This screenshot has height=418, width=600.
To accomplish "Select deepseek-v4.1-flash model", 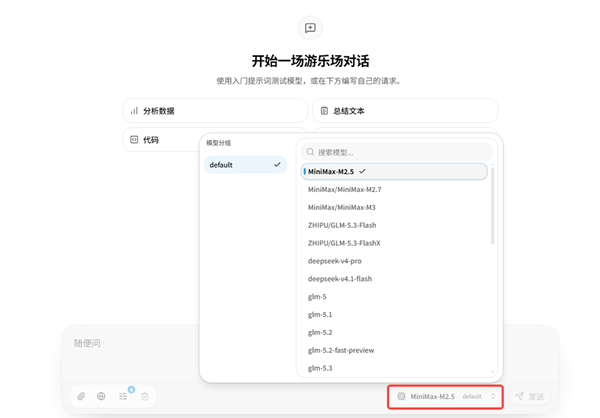I will point(394,279).
